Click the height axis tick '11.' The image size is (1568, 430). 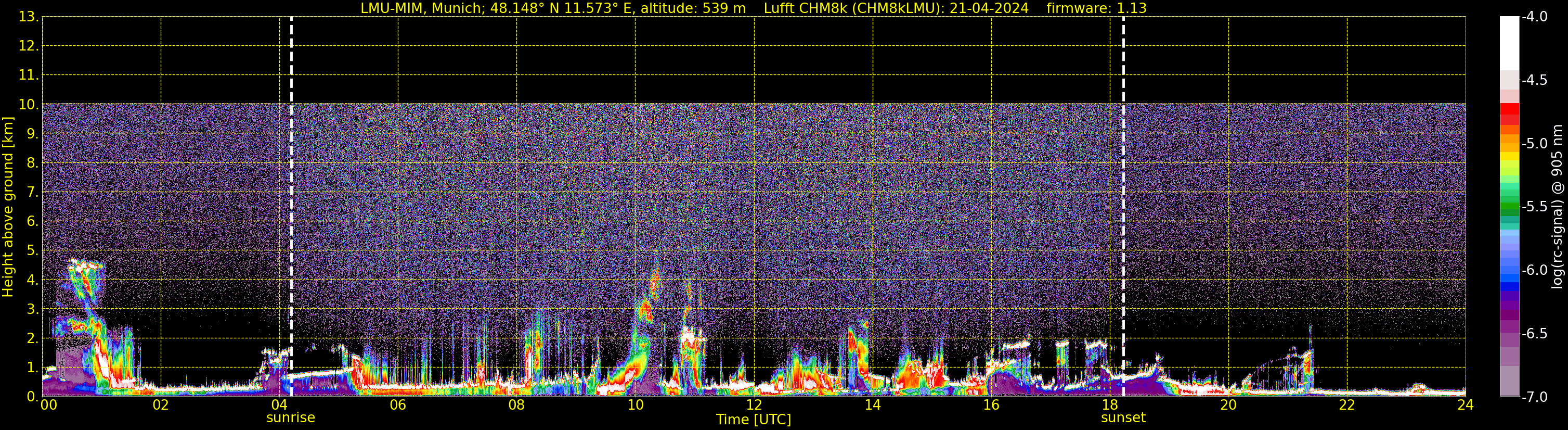click(29, 75)
